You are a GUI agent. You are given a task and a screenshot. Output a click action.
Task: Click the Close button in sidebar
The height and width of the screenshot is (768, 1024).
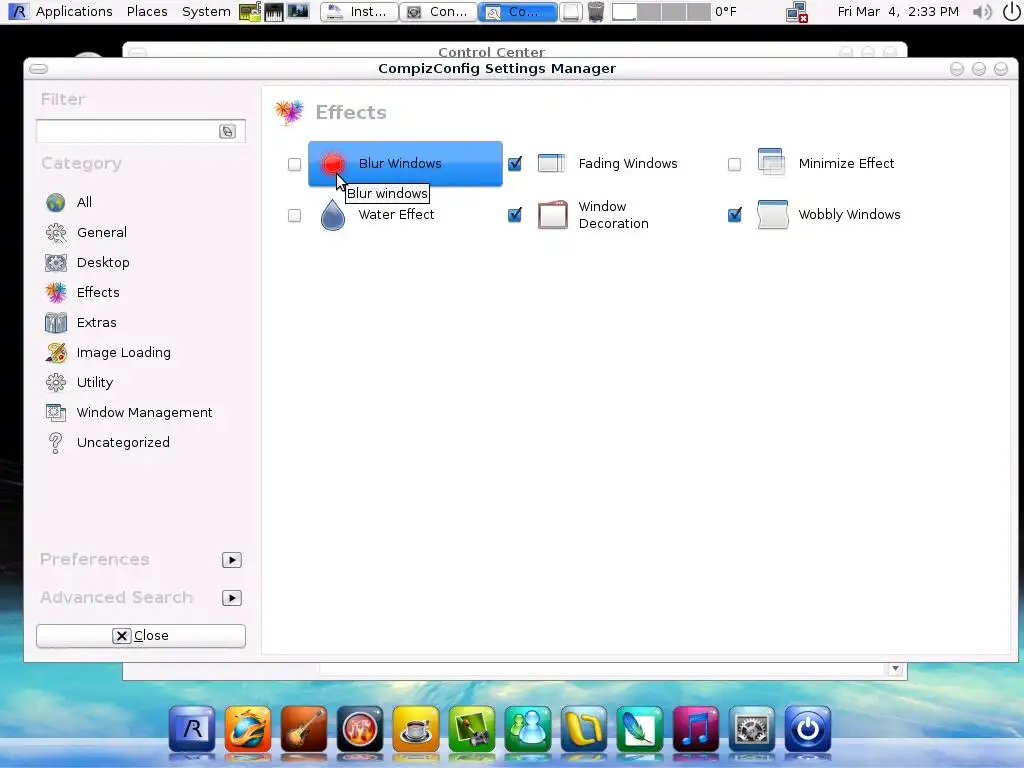pos(140,635)
